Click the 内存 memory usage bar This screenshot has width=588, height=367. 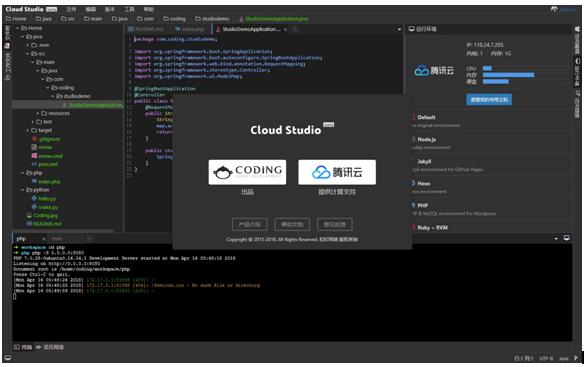(x=508, y=75)
